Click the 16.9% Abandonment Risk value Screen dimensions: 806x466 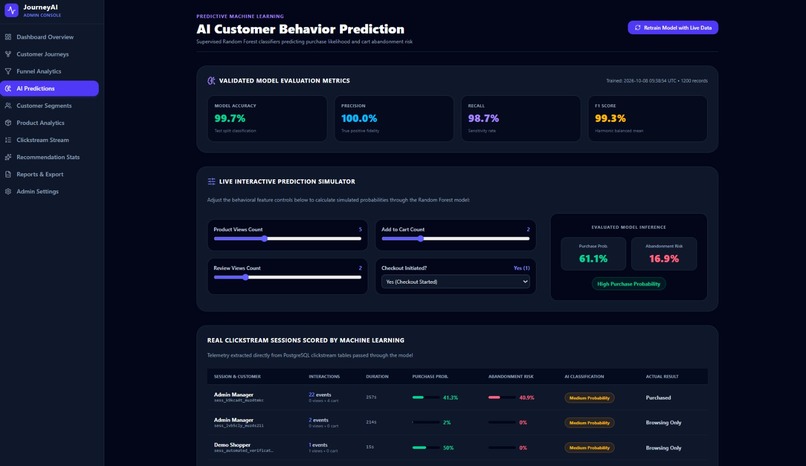[x=664, y=258]
